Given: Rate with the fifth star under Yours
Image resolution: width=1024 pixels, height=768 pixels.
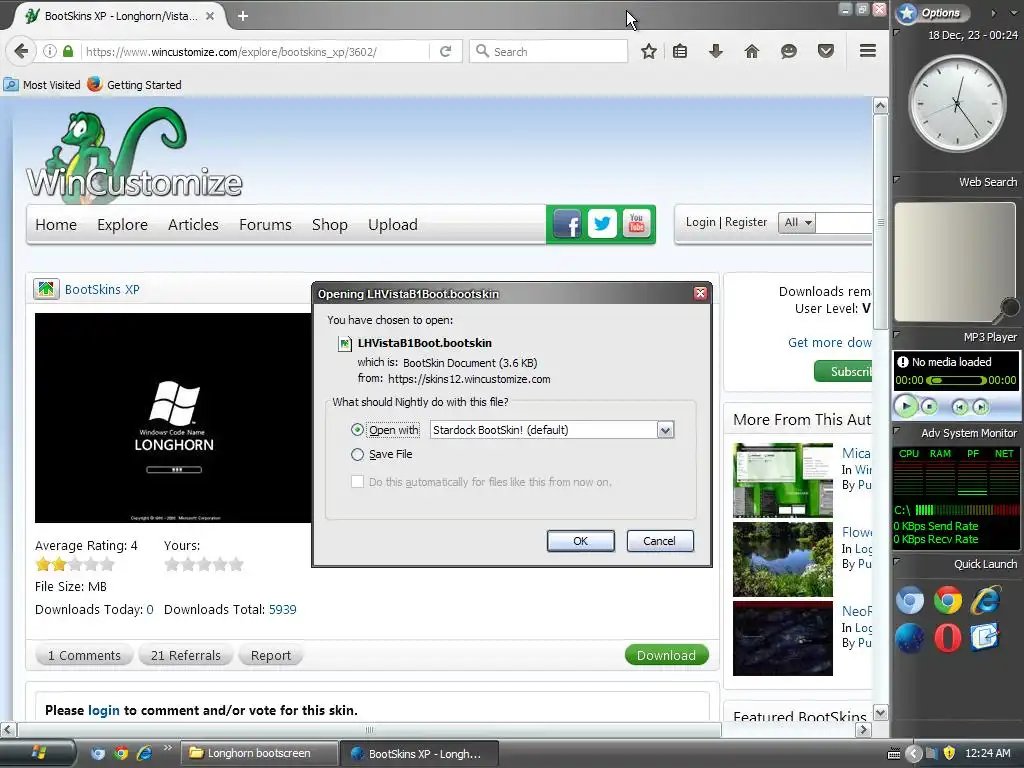Looking at the screenshot, I should pyautogui.click(x=236, y=564).
